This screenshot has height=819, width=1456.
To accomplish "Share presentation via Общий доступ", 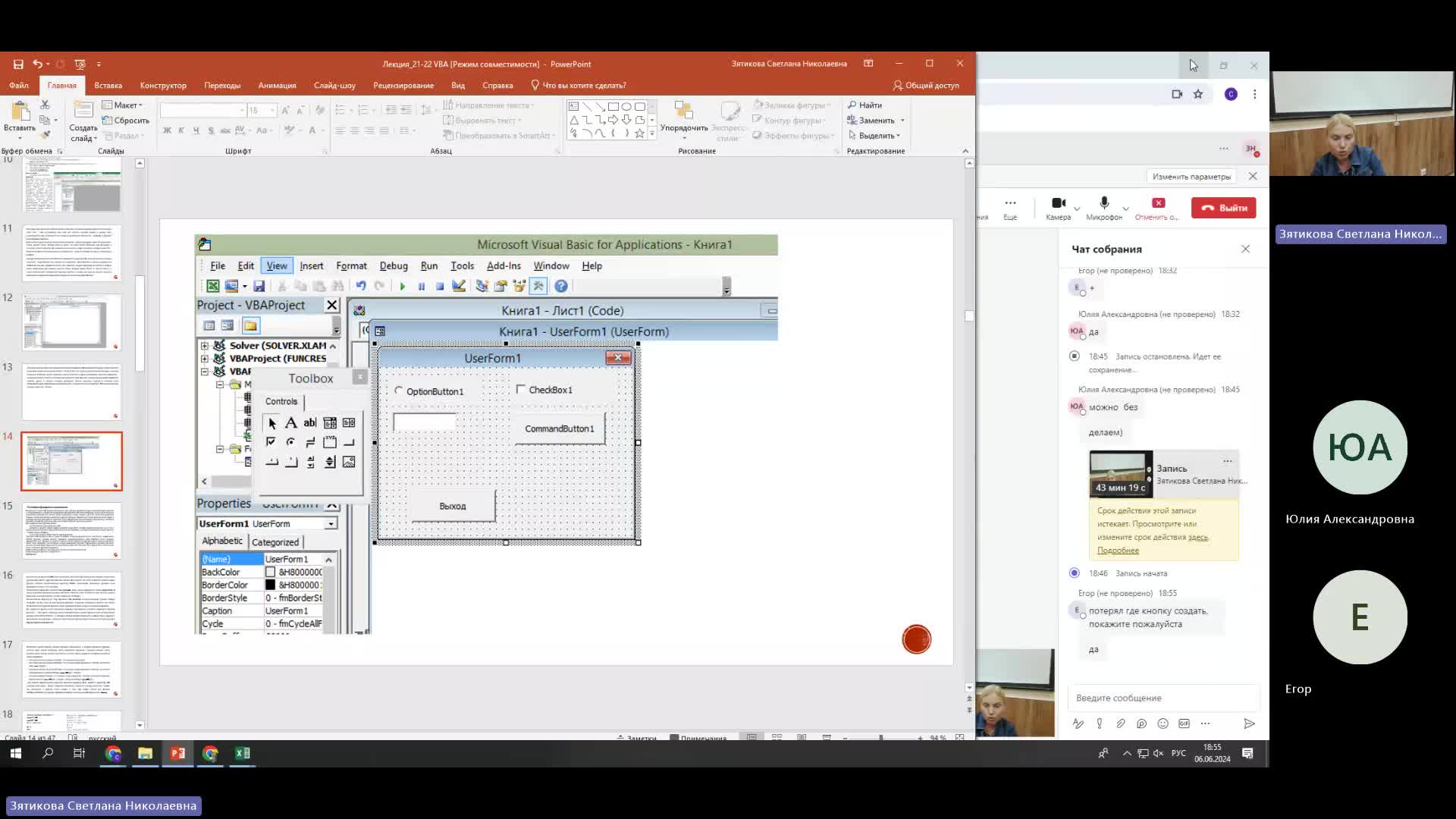I will coord(926,86).
